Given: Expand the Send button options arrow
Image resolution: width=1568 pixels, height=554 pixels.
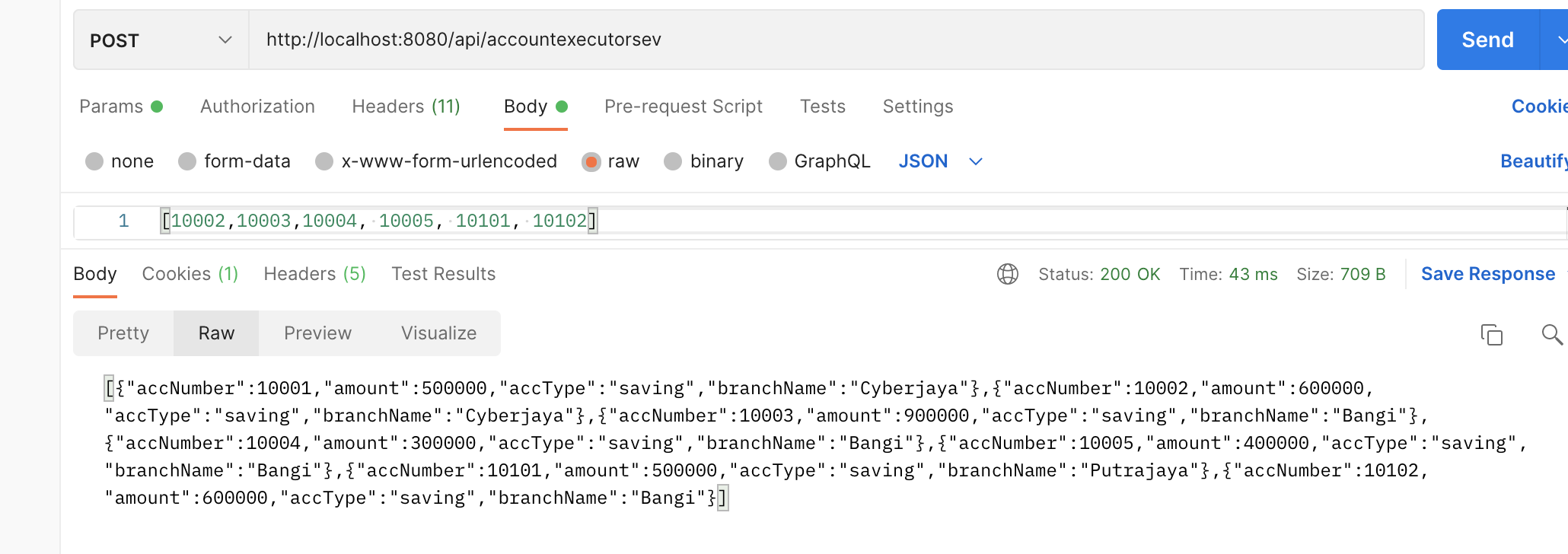Looking at the screenshot, I should 1556,40.
